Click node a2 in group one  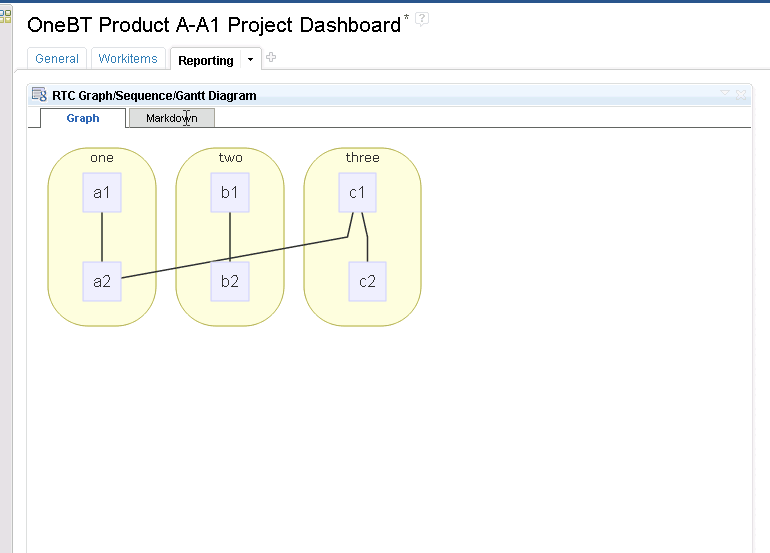pyautogui.click(x=102, y=281)
